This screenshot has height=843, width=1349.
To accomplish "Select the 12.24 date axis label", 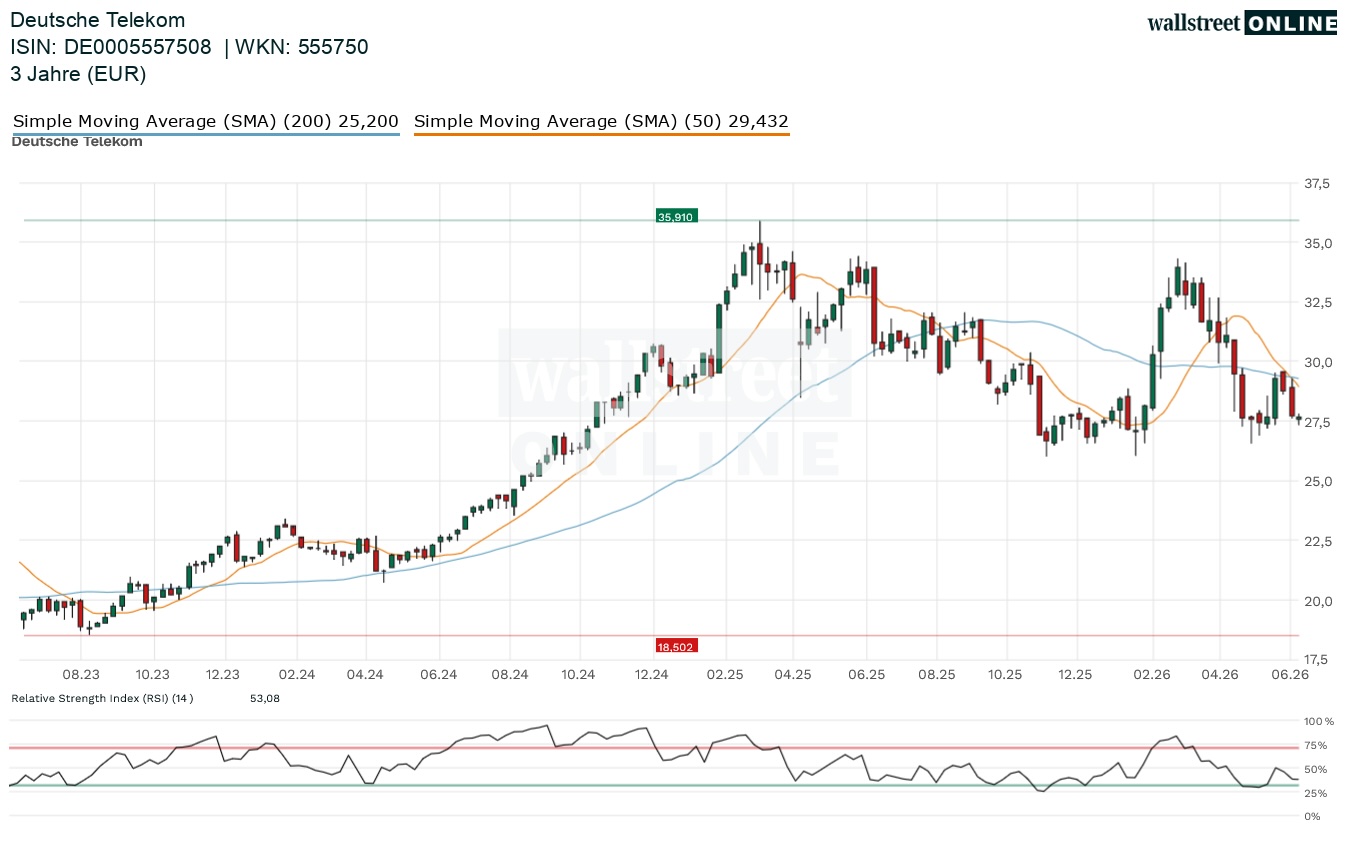I will coord(651,675).
